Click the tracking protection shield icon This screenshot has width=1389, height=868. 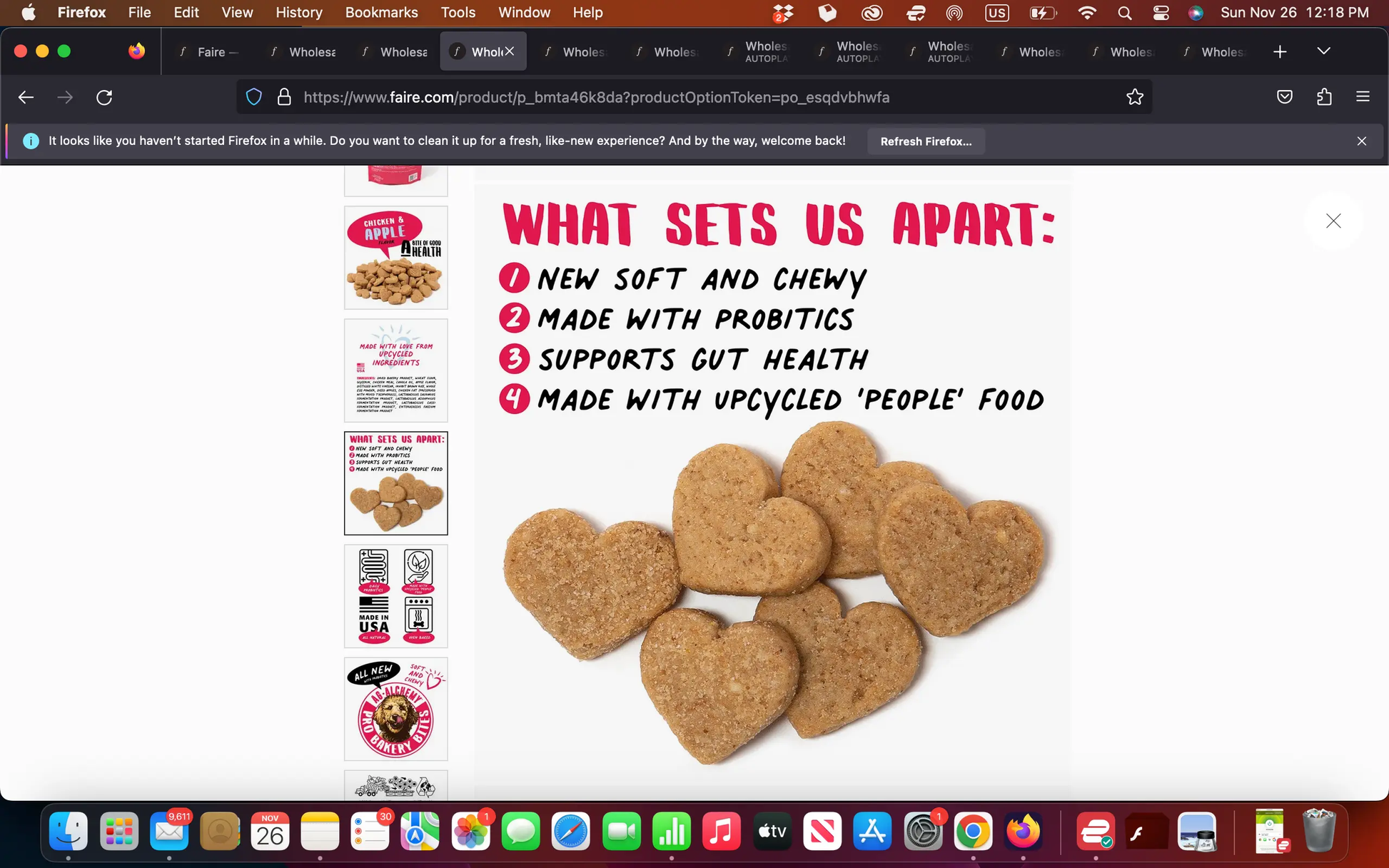[x=253, y=97]
